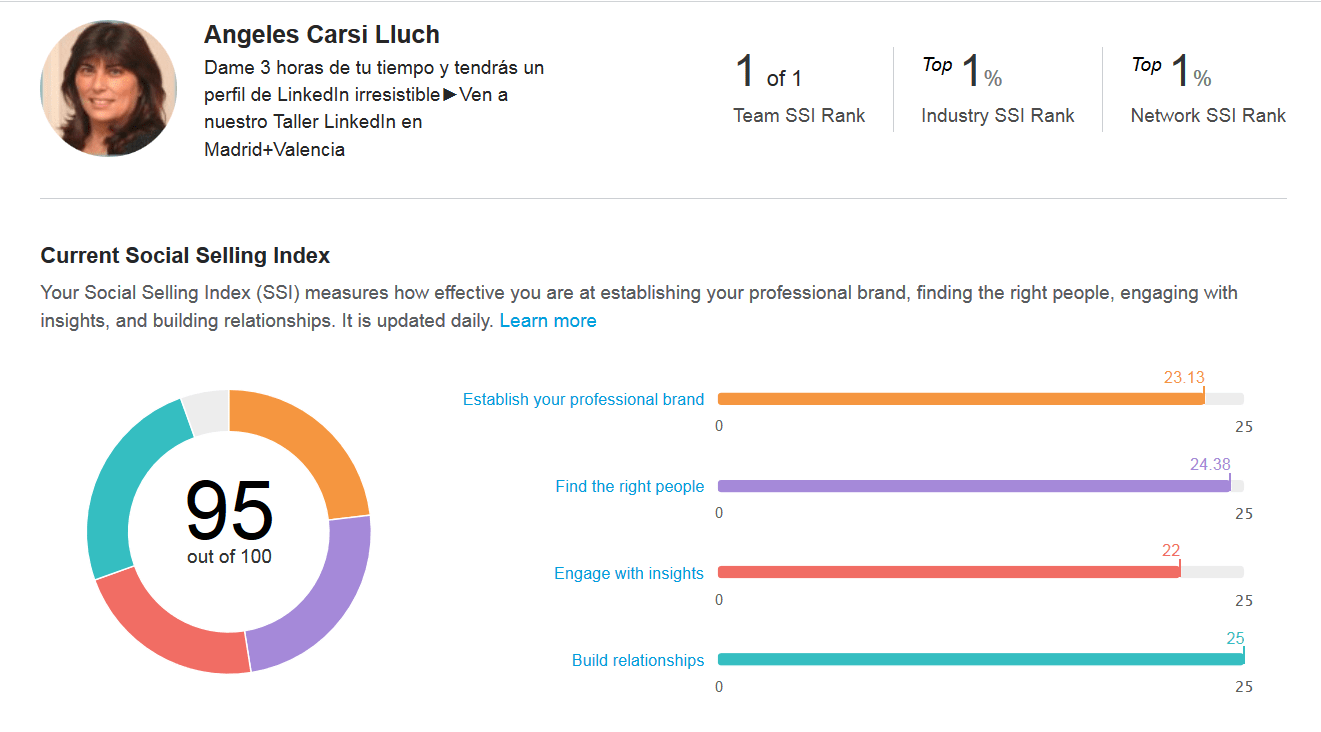
Task: Click the 95 out of 100 score
Action: click(229, 520)
